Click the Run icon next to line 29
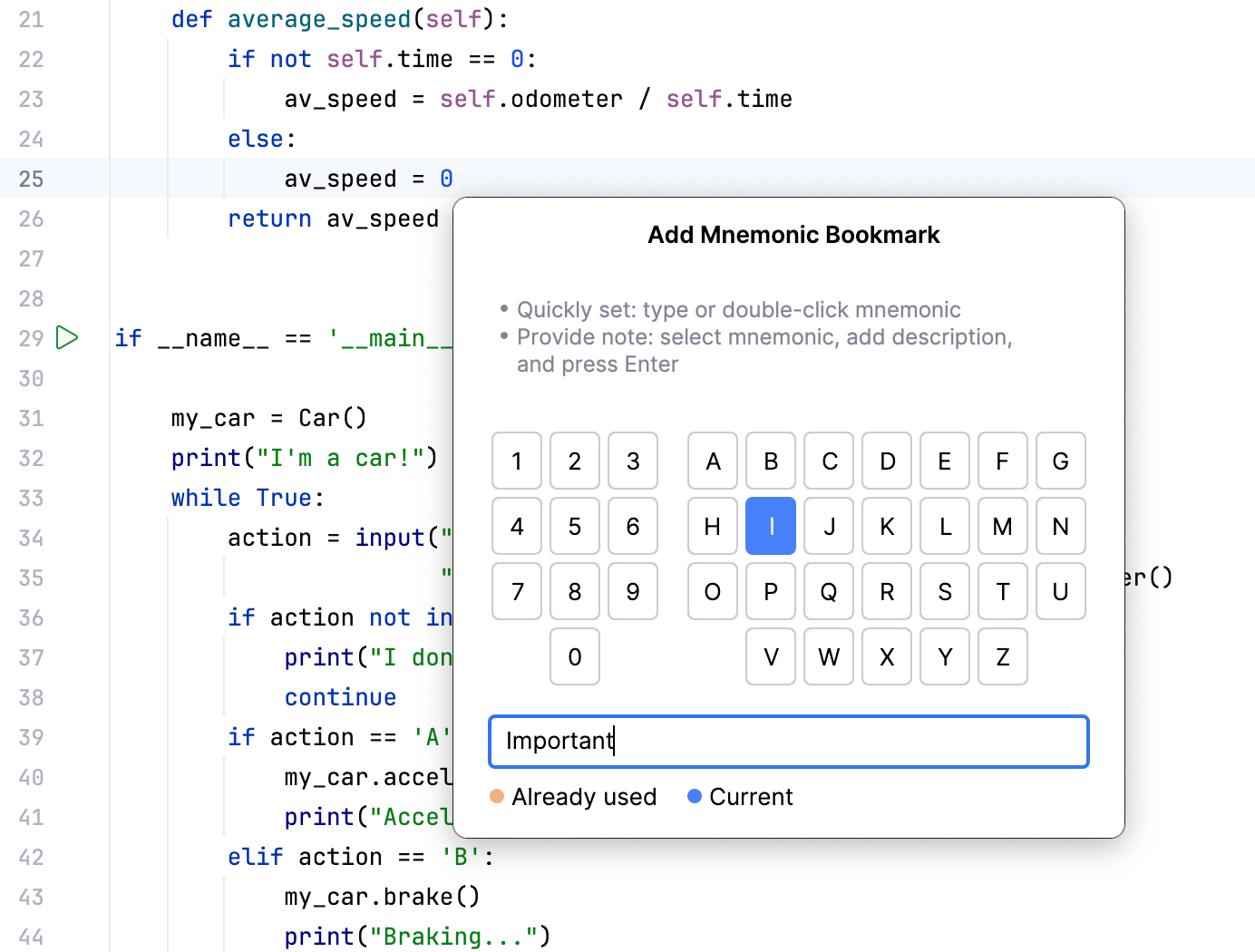The width and height of the screenshot is (1255, 952). coord(66,337)
